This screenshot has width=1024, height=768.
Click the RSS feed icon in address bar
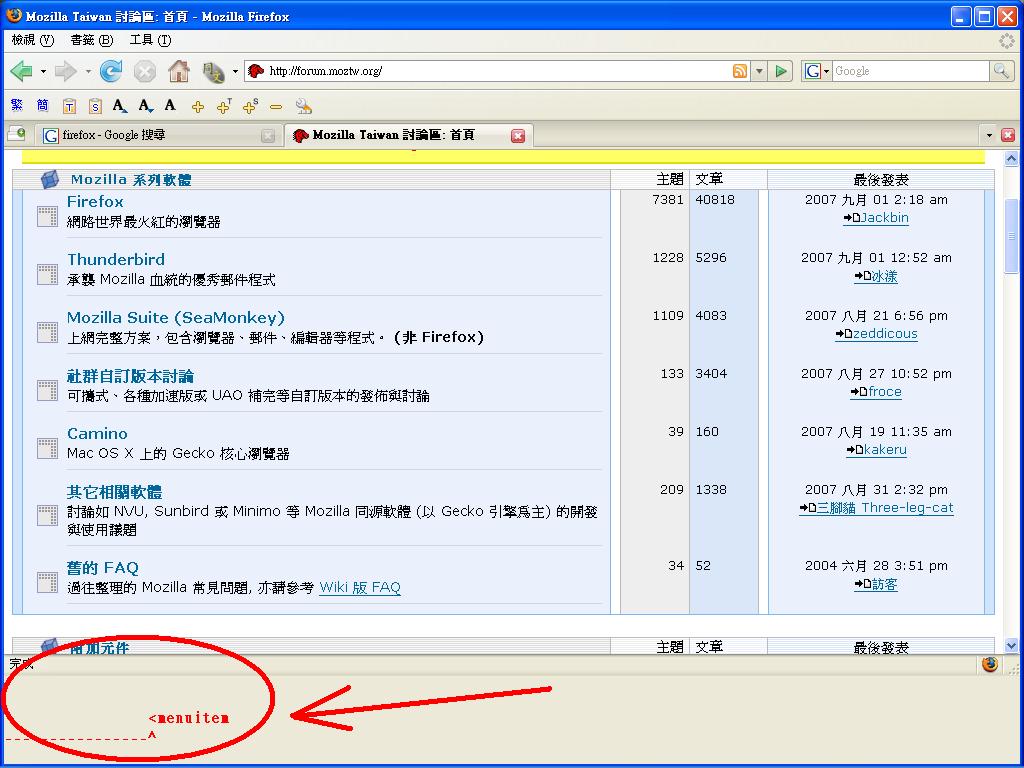pyautogui.click(x=740, y=71)
